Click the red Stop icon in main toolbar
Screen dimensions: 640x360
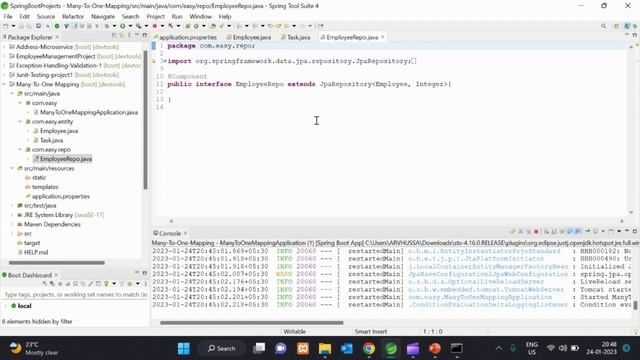coord(155,26)
